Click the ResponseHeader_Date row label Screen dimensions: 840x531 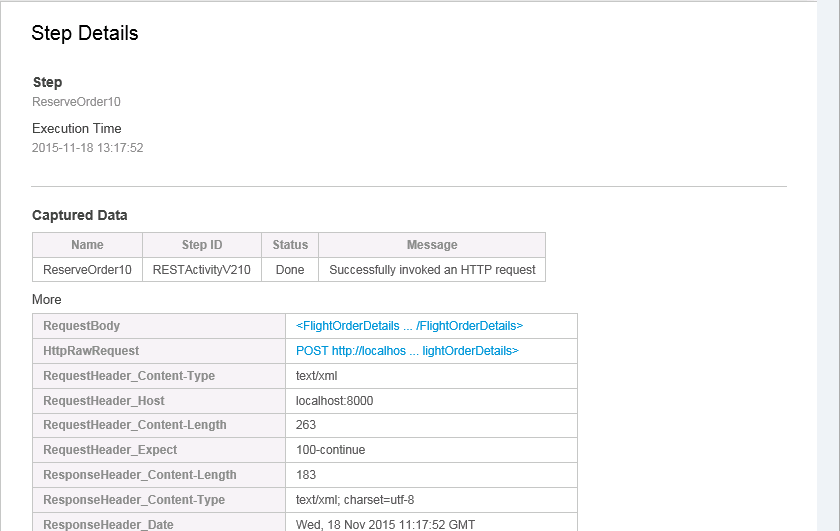[x=108, y=525]
